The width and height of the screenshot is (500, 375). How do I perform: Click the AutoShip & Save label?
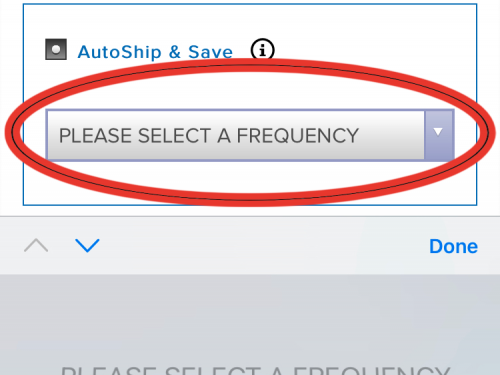pos(155,52)
